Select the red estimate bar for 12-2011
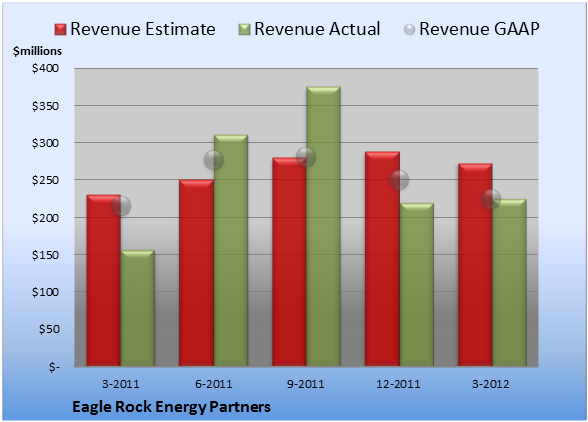Screen dimensions: 588x422 coord(382,259)
